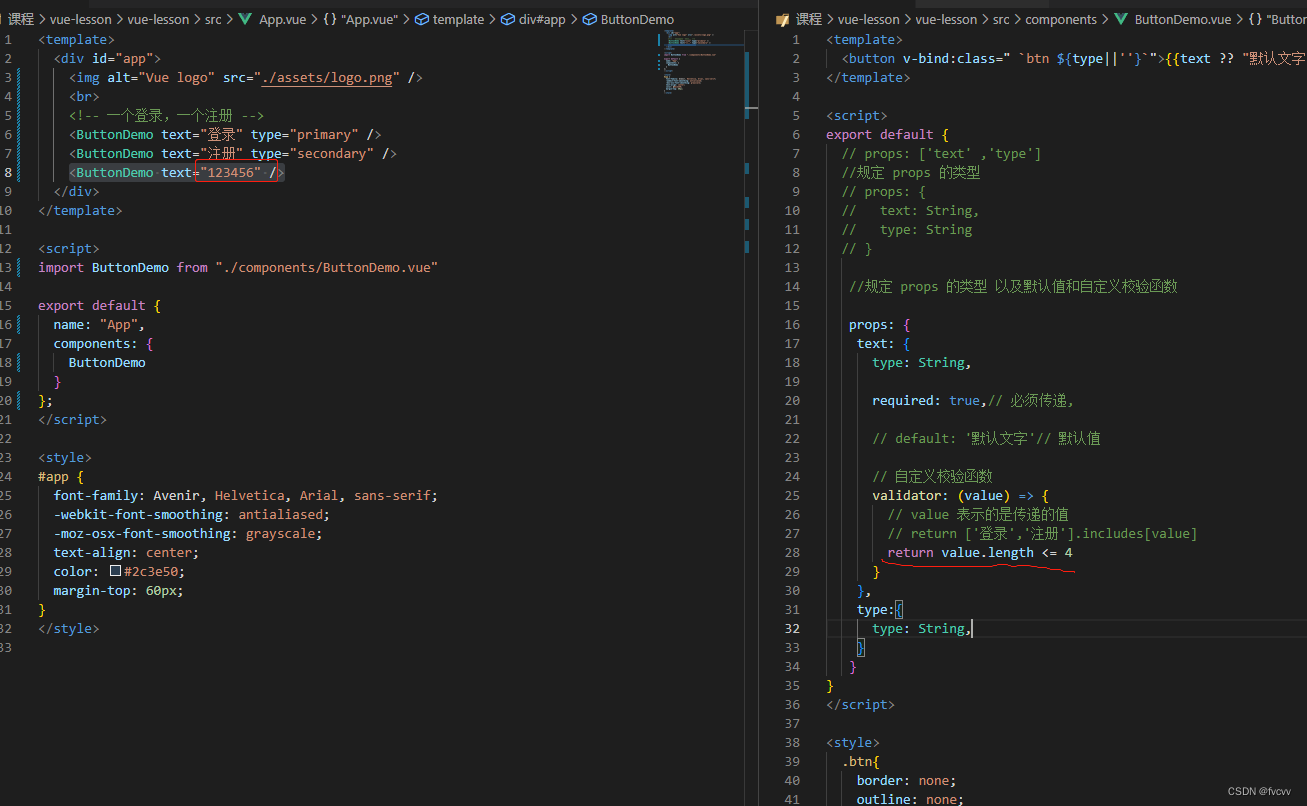
Task: Open the 课程 breadcrumb in left pane
Action: 21,19
